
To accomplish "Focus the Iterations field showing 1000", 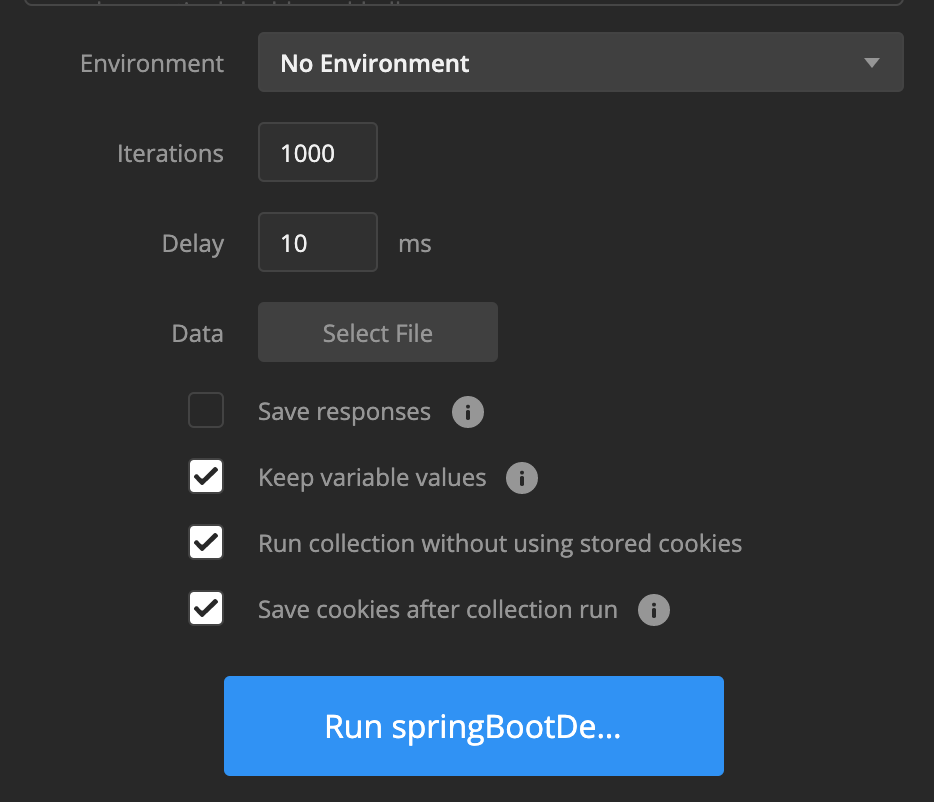I will point(317,153).
